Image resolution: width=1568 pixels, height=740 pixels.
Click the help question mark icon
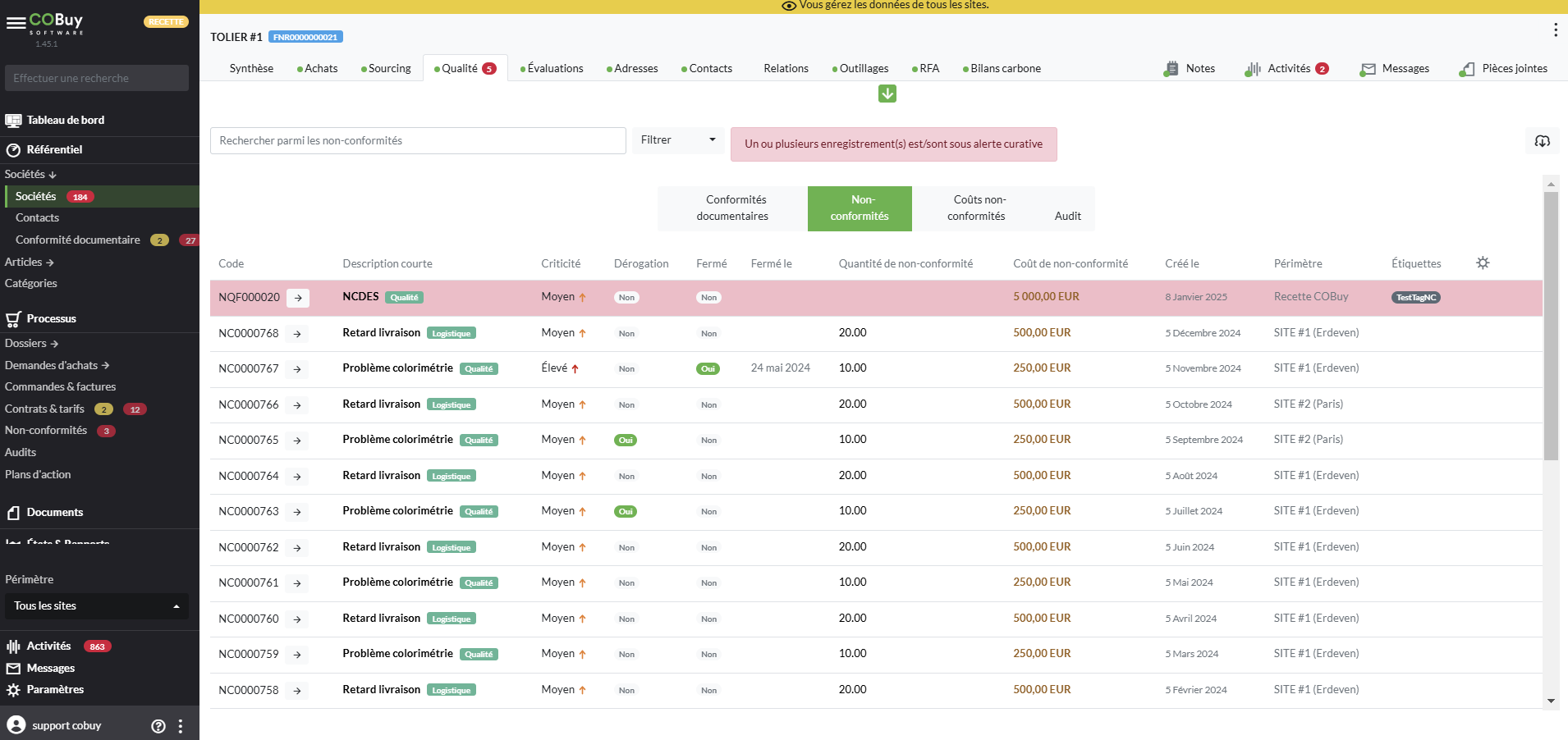coord(158,726)
